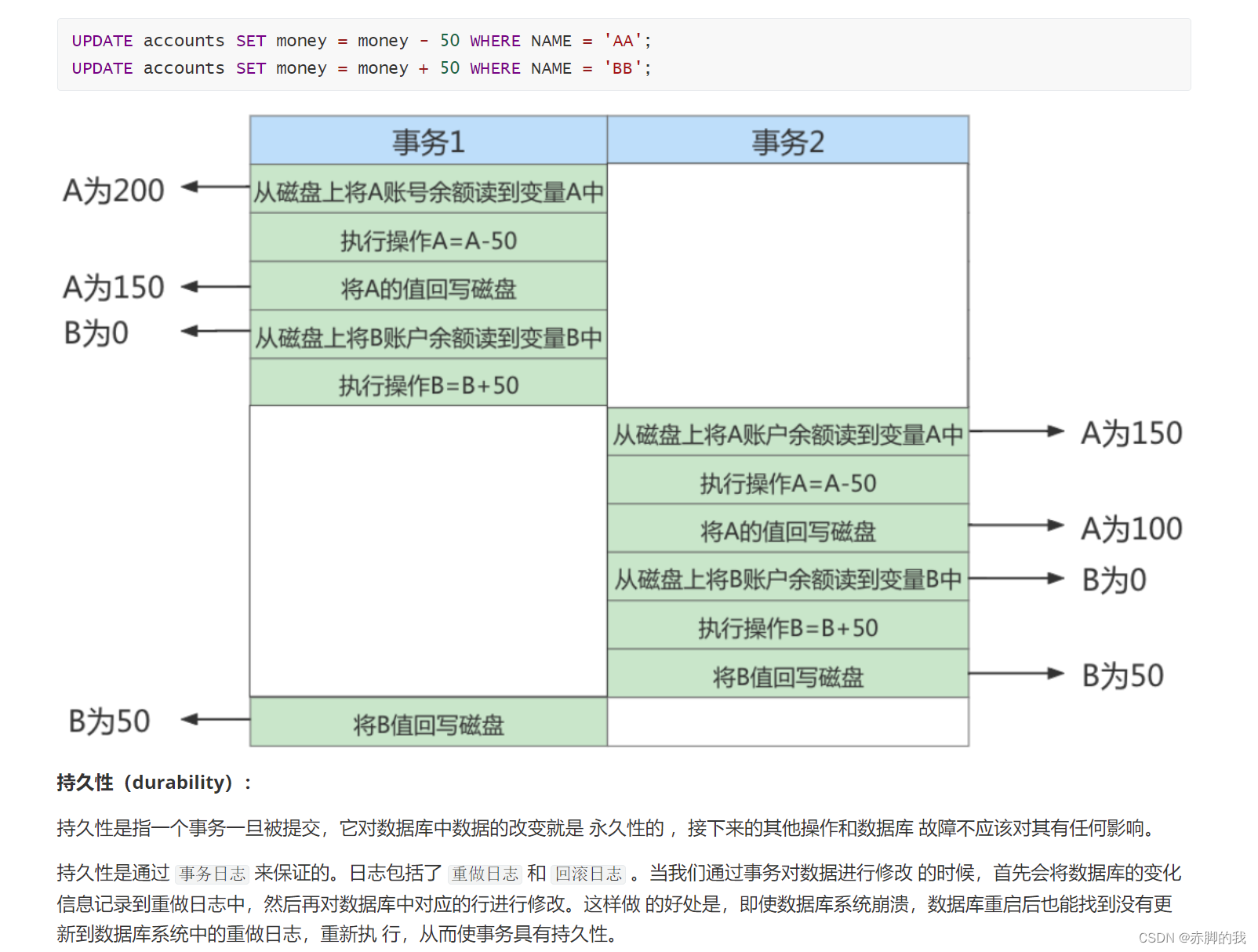Select the first UPDATE SQL statement for 'AA'
This screenshot has height=952, width=1258.
[x=361, y=40]
